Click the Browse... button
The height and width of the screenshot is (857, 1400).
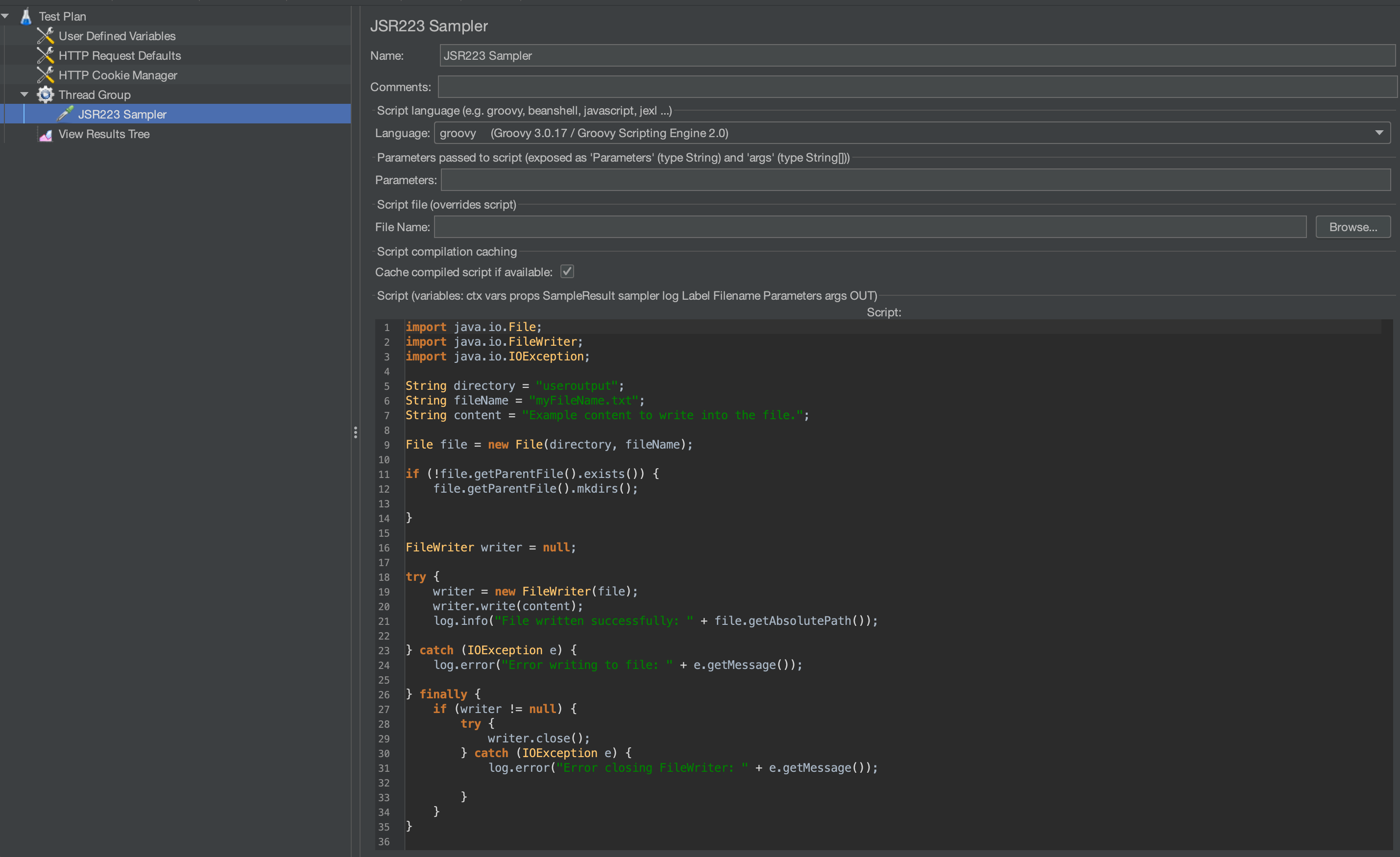pos(1352,227)
